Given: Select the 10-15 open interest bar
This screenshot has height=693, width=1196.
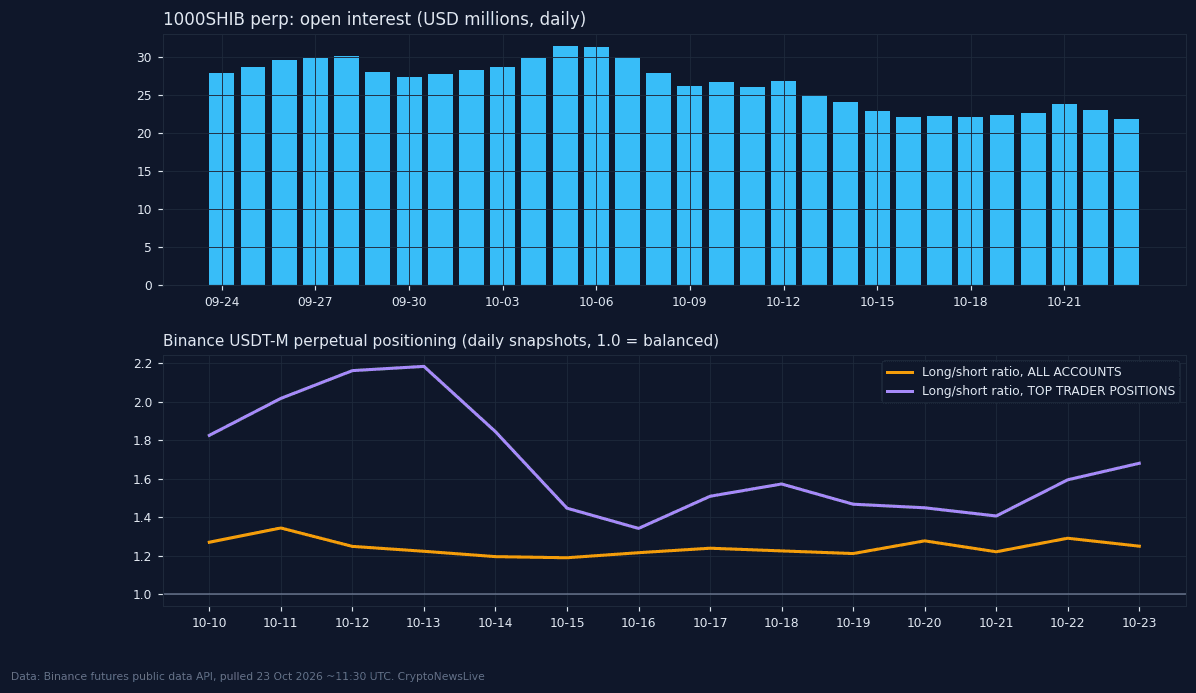Looking at the screenshot, I should [877, 198].
